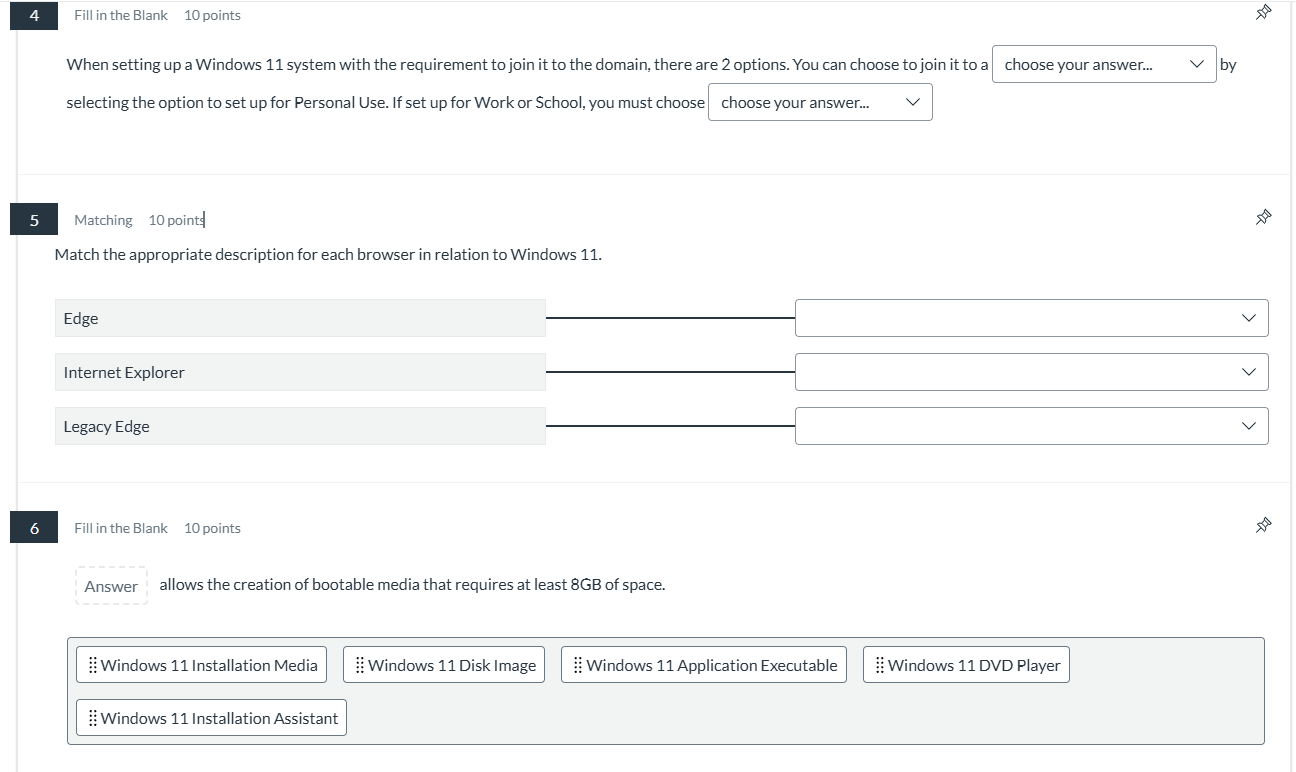Click the Internet Explorer match item
The width and height of the screenshot is (1296, 772).
(x=300, y=372)
